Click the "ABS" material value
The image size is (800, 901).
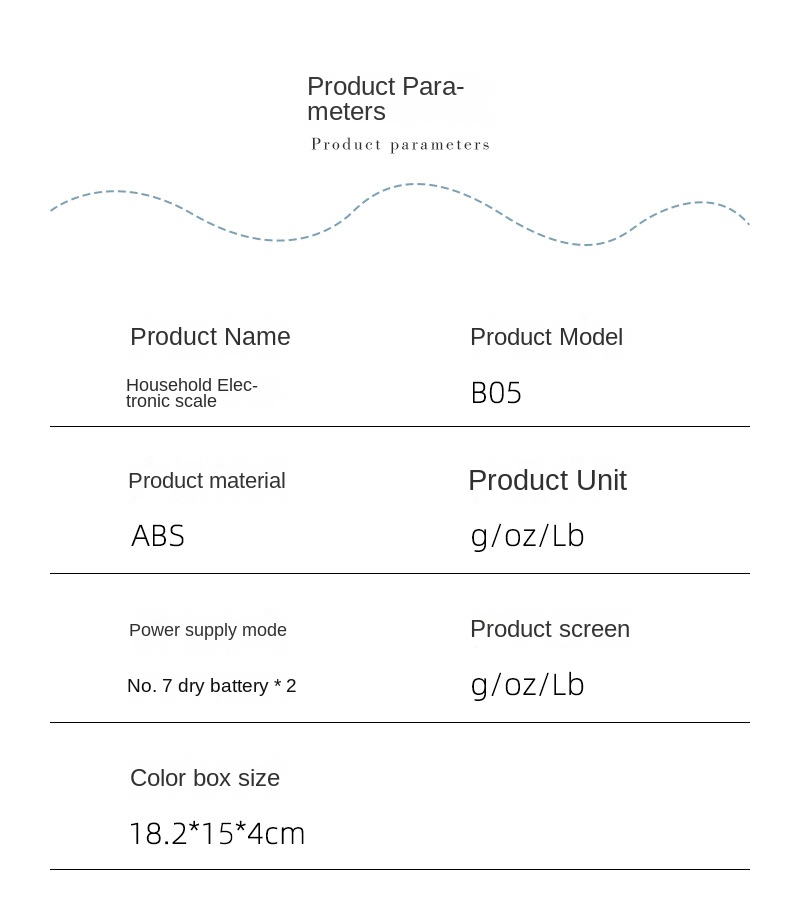click(158, 537)
